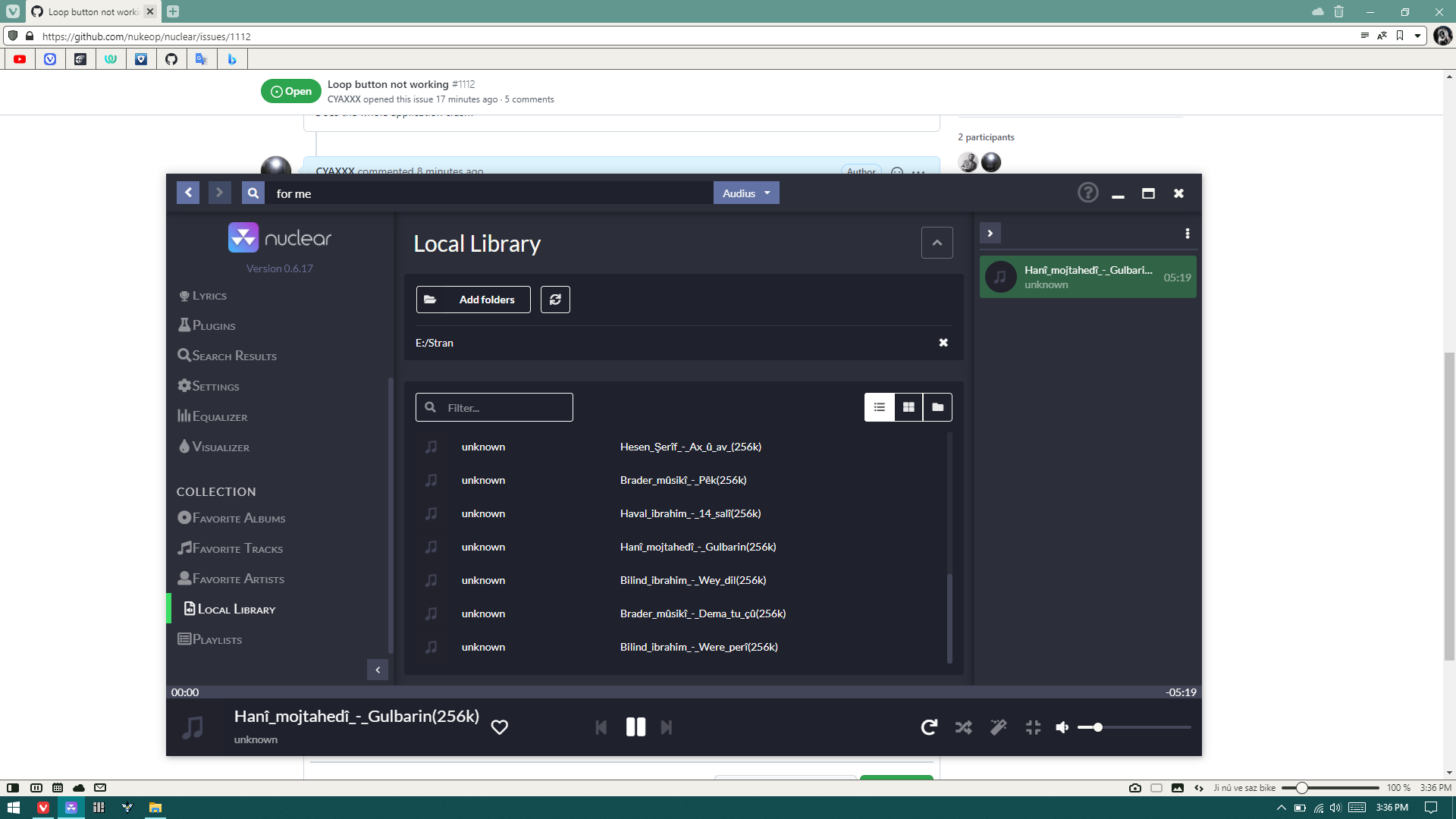Image resolution: width=1456 pixels, height=819 pixels.
Task: Mute the volume
Action: point(1062,726)
